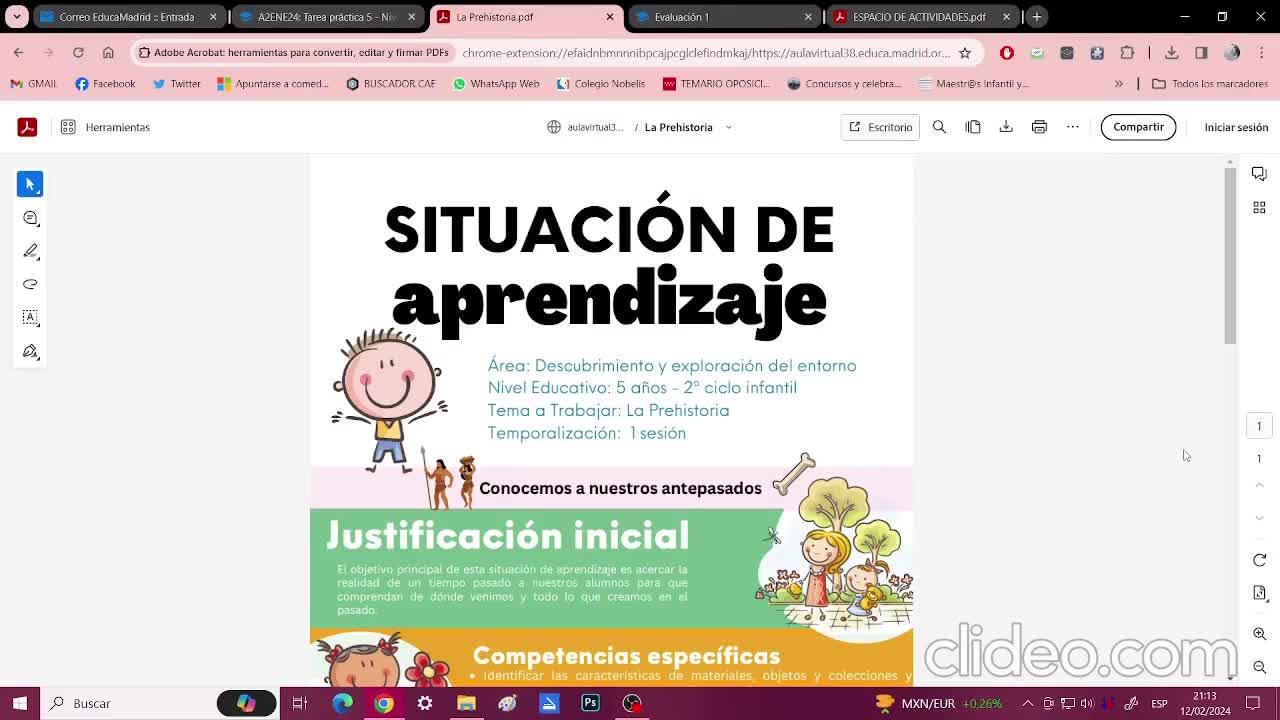Open the taskbar clock and date
Viewport: 1280px width, 720px height.
[1205, 703]
